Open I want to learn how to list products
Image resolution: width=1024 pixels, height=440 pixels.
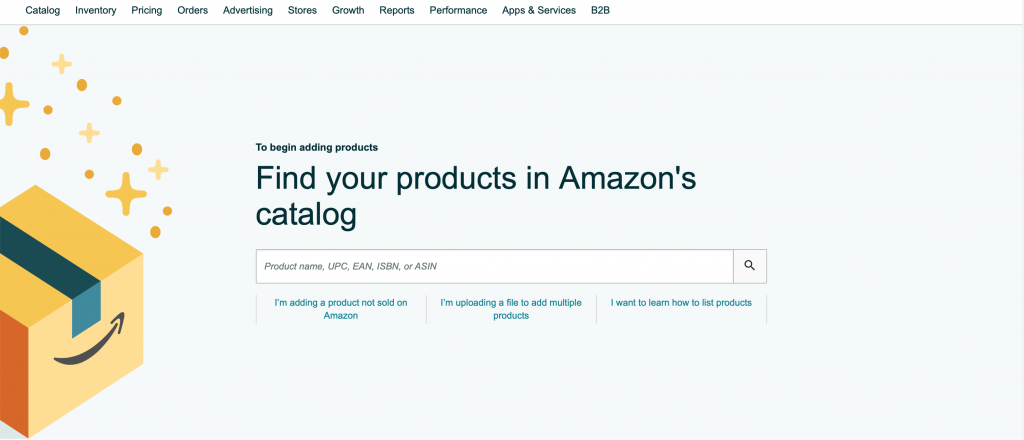coord(681,303)
